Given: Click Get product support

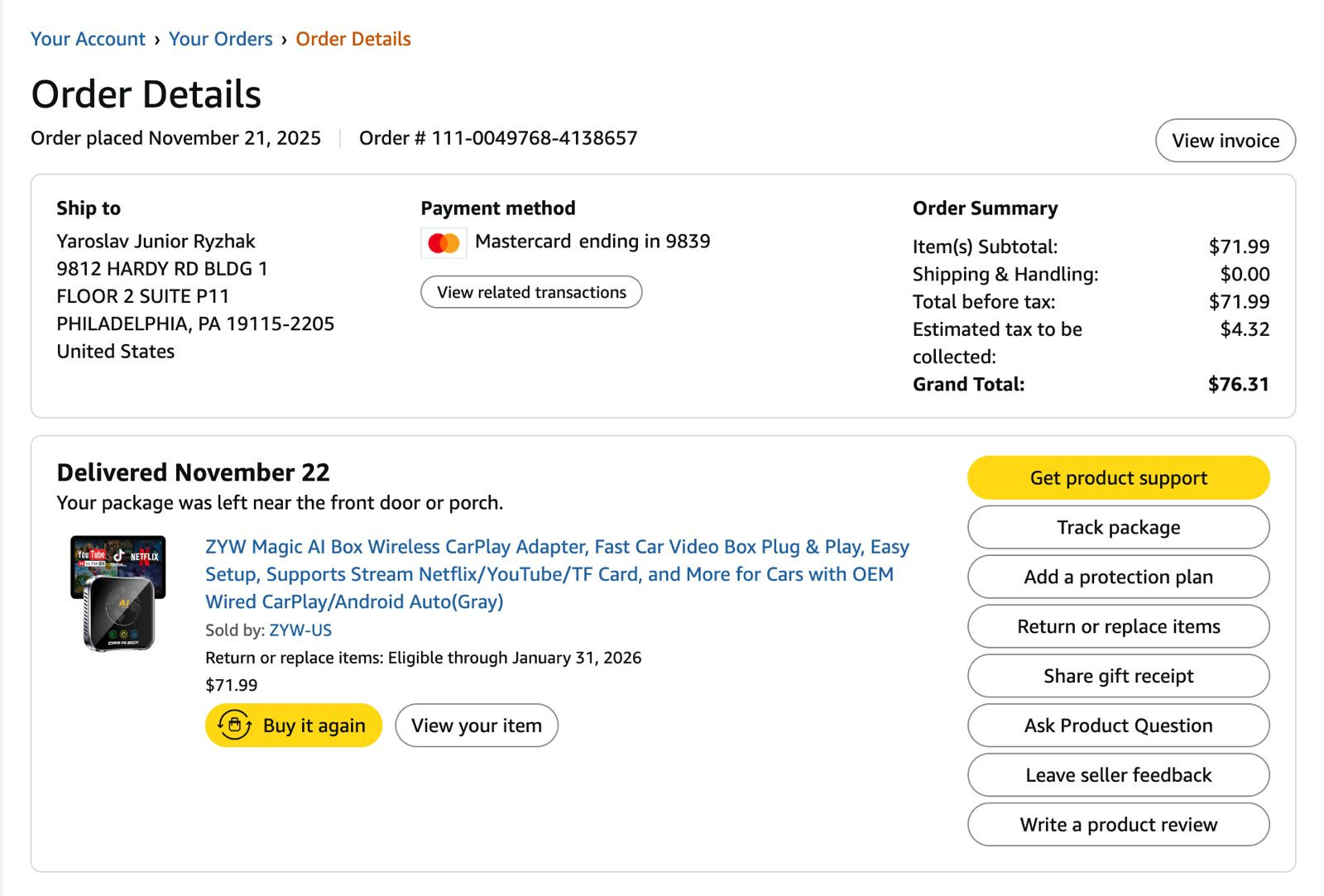Looking at the screenshot, I should click(x=1119, y=477).
